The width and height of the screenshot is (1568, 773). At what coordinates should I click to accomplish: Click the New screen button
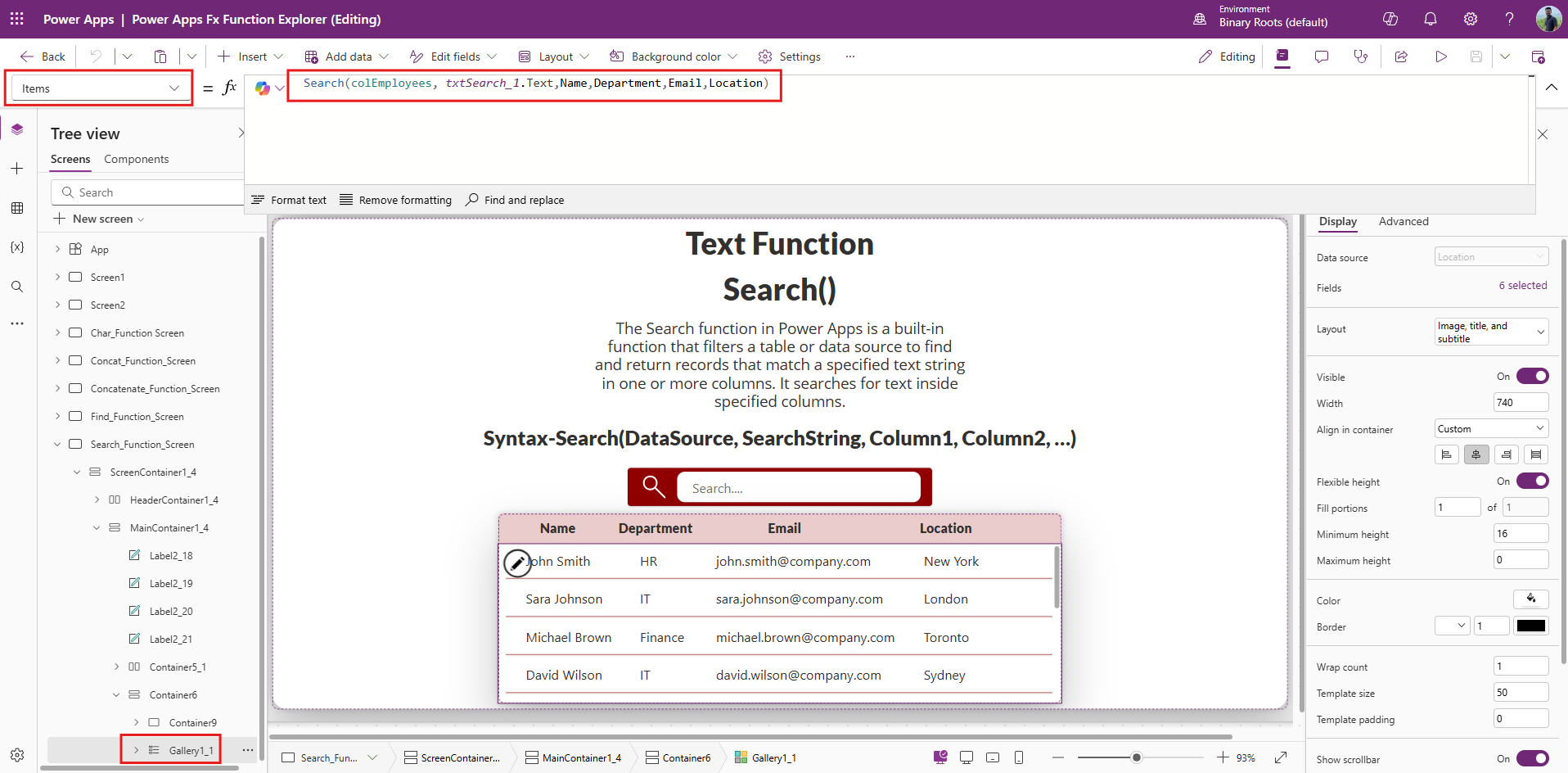coord(98,219)
